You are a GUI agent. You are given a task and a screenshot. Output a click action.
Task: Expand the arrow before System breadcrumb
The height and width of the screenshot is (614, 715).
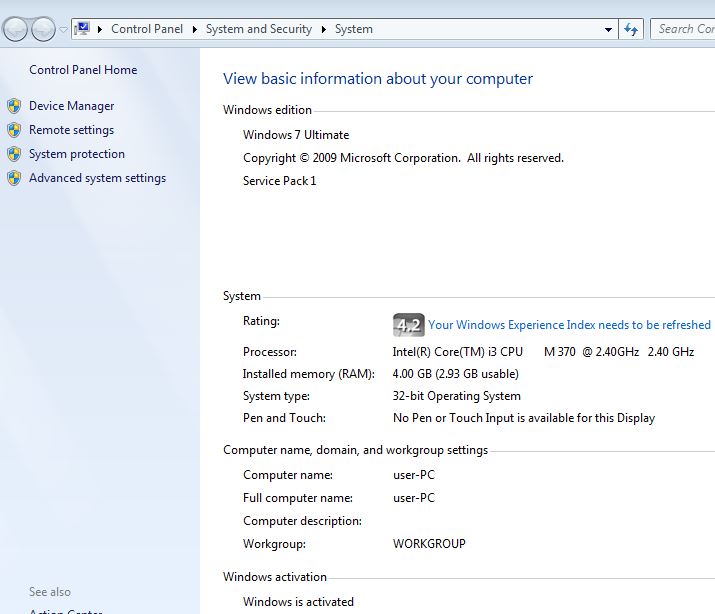tap(324, 29)
